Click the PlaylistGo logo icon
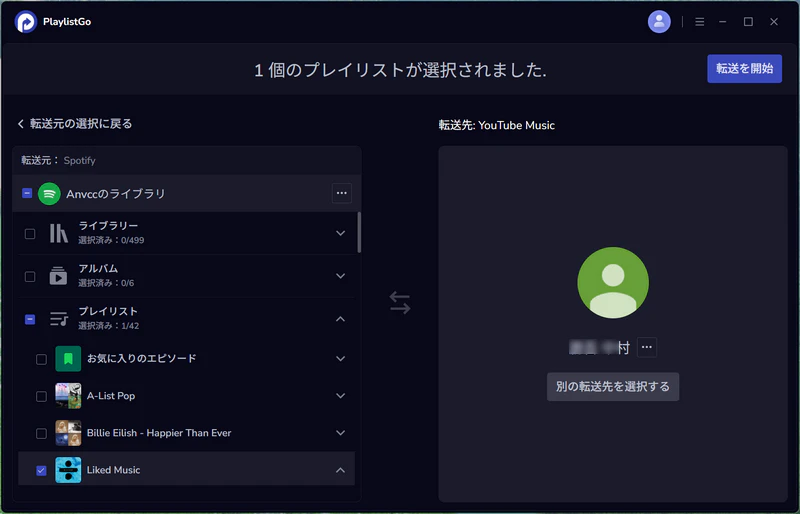The height and width of the screenshot is (514, 800). 26,22
